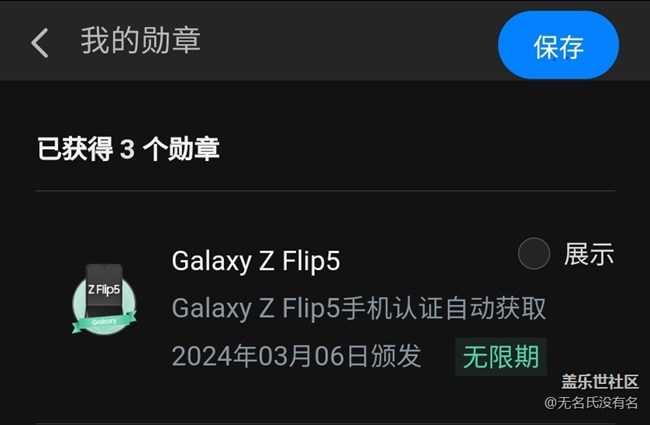Tap blank area beneath the header bar

[x=325, y=106]
